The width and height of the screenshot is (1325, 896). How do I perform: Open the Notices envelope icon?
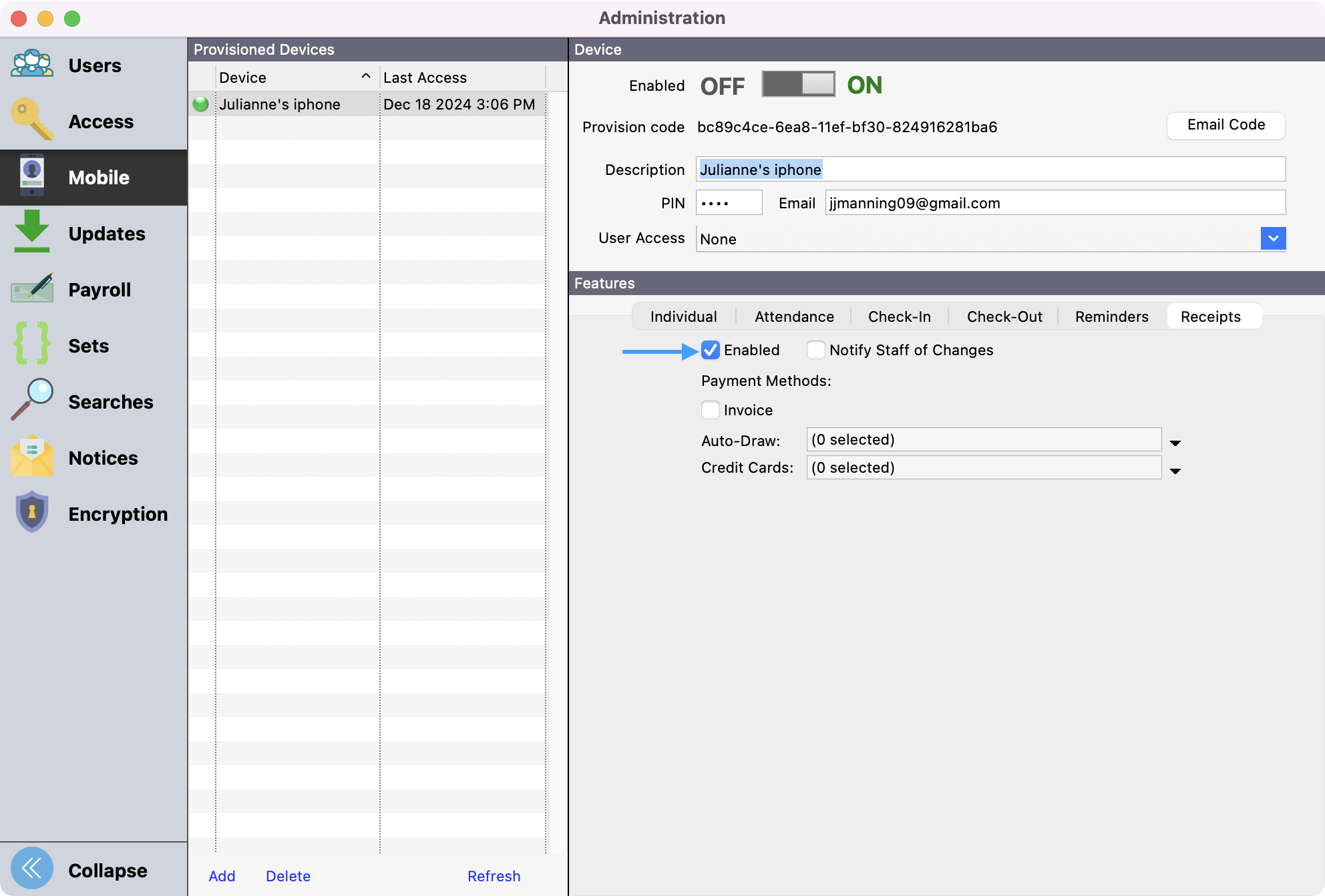[32, 457]
